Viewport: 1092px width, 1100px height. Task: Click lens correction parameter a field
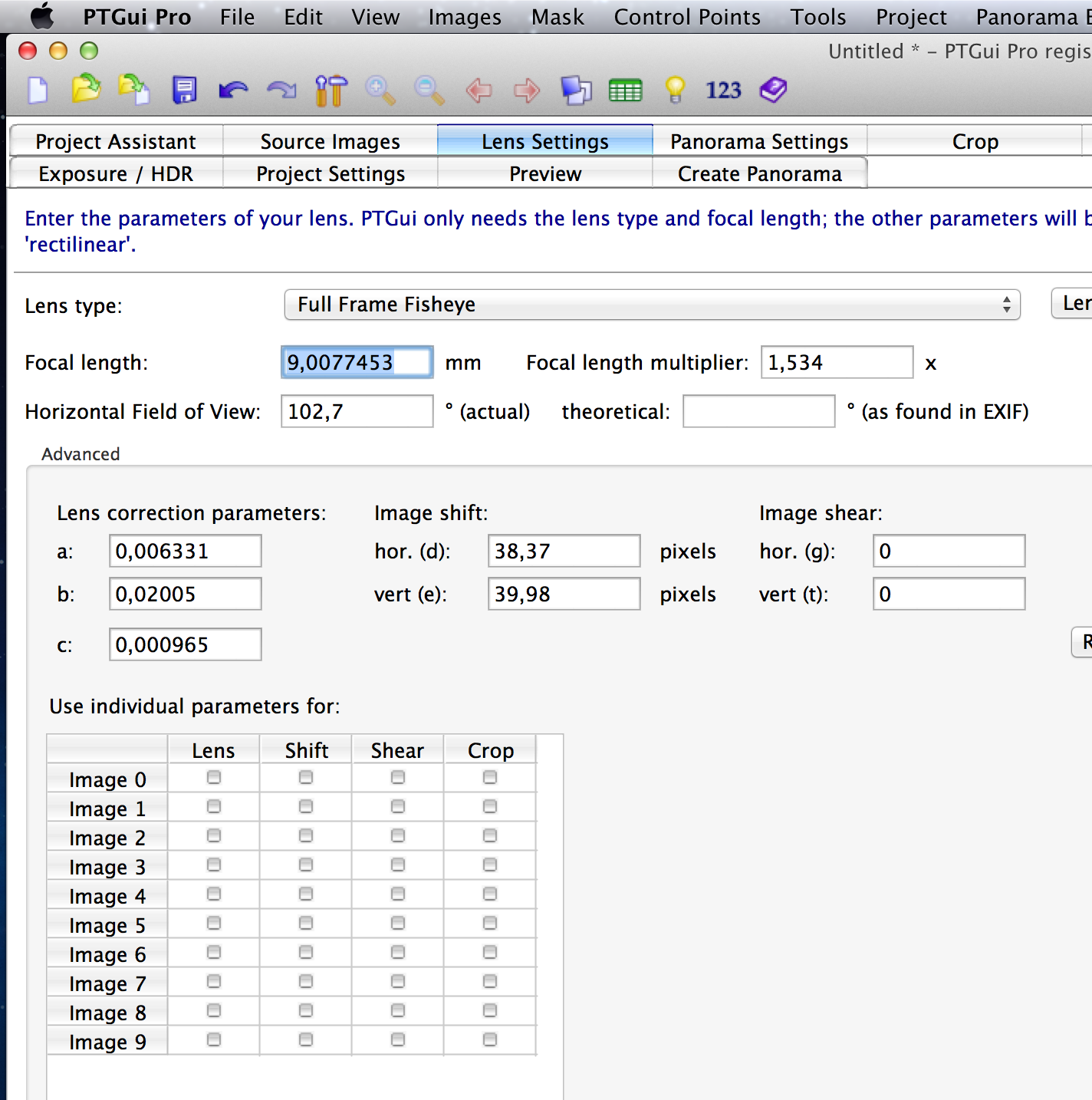click(x=185, y=551)
